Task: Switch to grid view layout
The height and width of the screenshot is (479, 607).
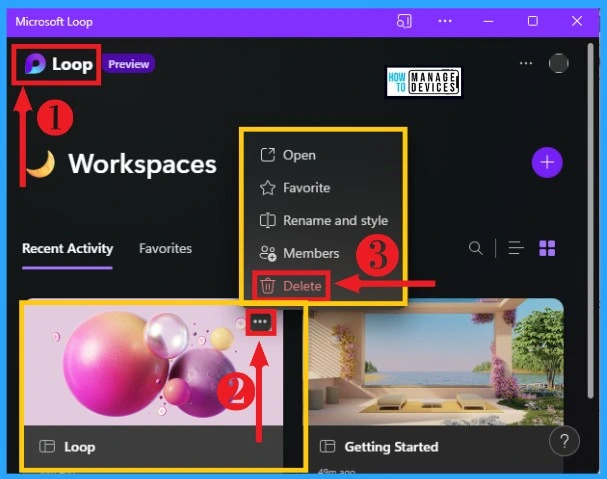Action: (x=547, y=248)
